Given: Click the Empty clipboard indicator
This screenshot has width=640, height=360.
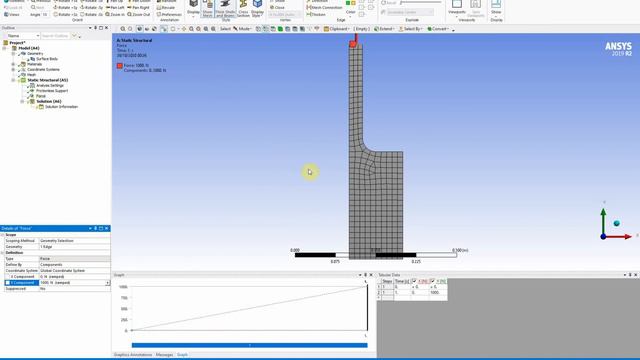Looking at the screenshot, I should (x=362, y=29).
